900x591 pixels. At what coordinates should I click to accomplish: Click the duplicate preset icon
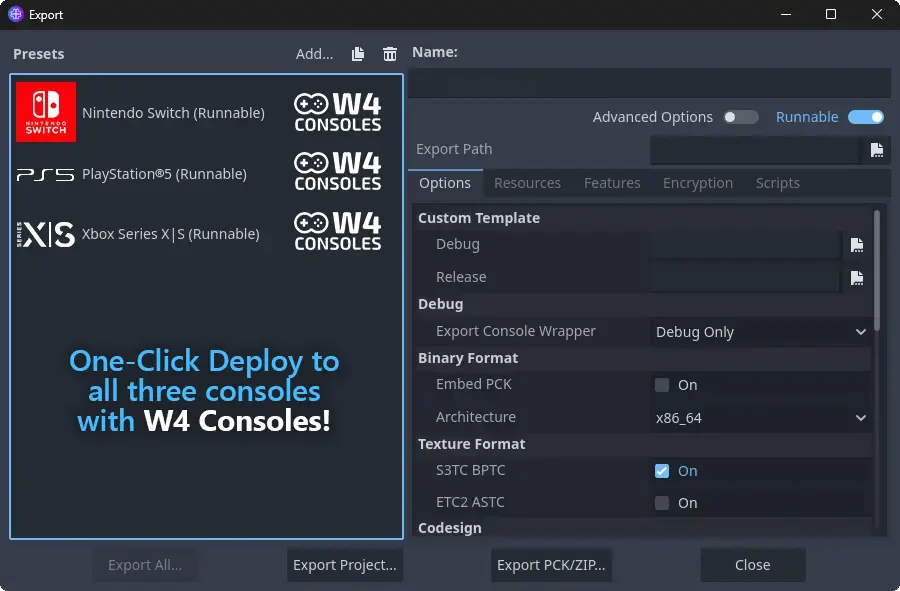click(358, 54)
